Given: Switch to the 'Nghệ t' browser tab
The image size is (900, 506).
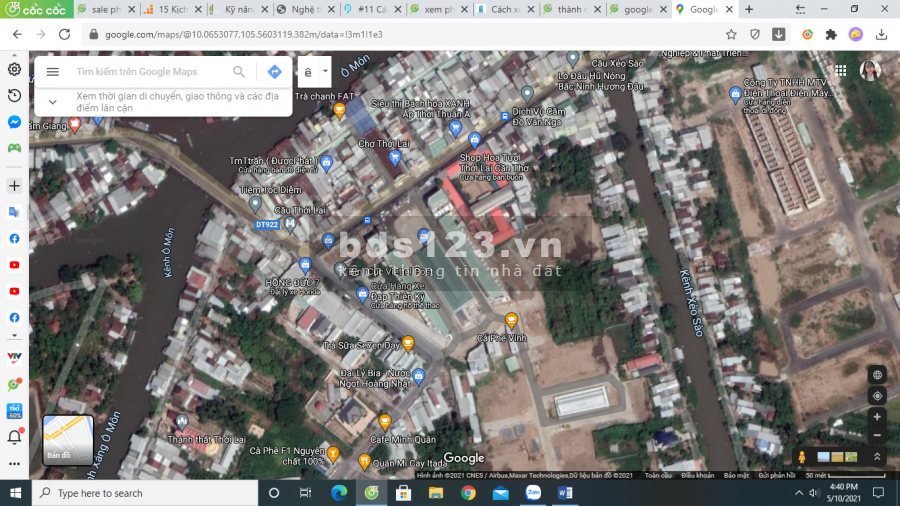Looking at the screenshot, I should point(306,9).
